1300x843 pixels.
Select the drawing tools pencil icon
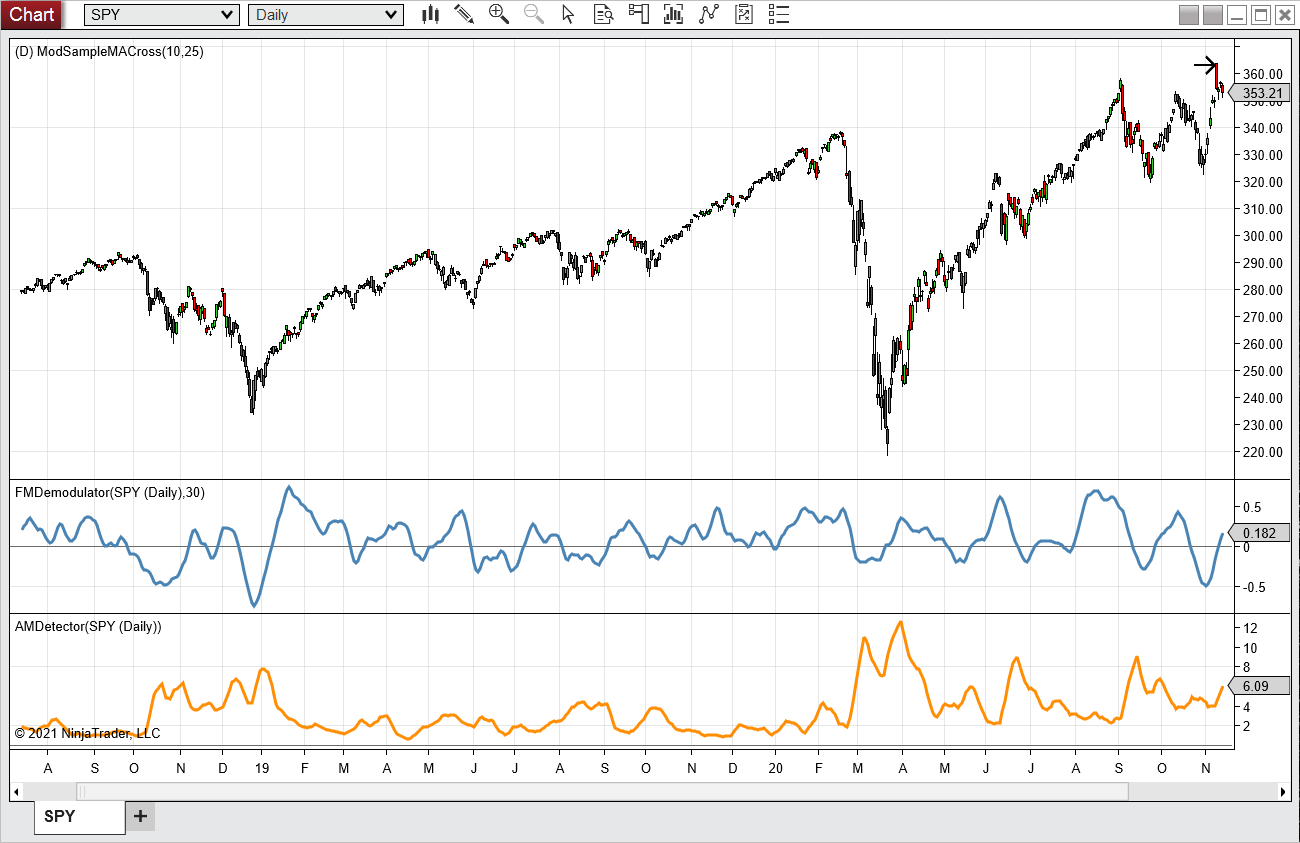click(x=464, y=14)
